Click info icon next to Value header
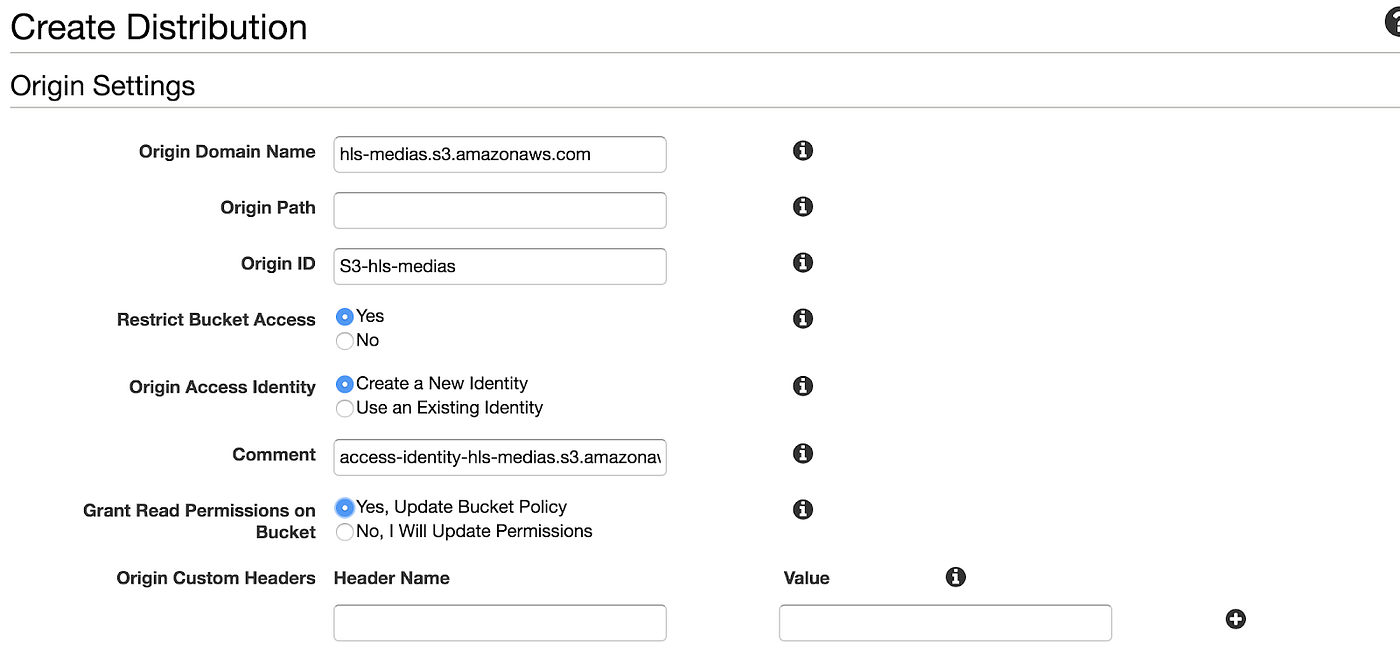Viewport: 1400px width, 663px height. 955,576
